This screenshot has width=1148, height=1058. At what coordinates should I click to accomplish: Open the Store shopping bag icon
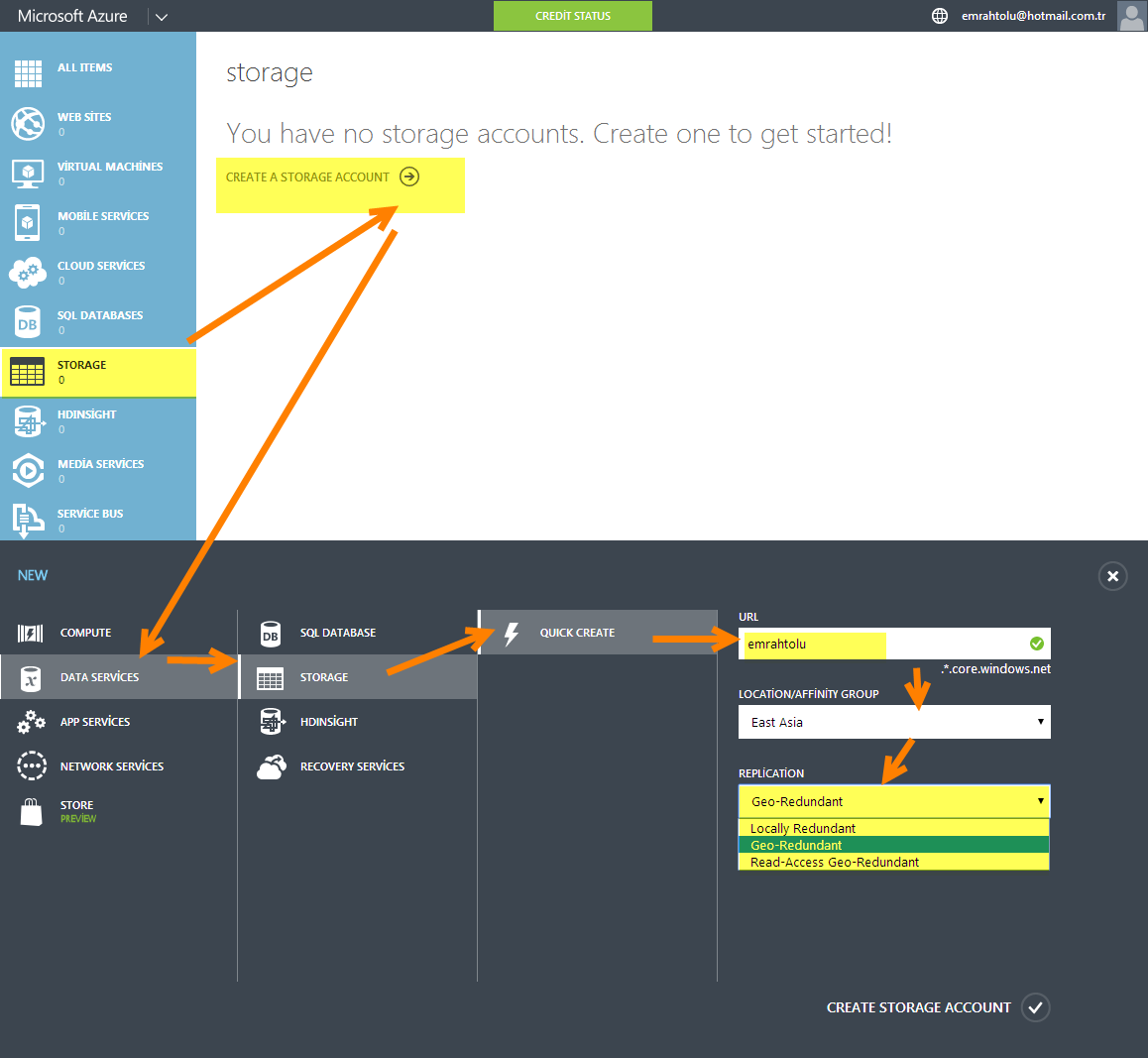click(x=31, y=812)
